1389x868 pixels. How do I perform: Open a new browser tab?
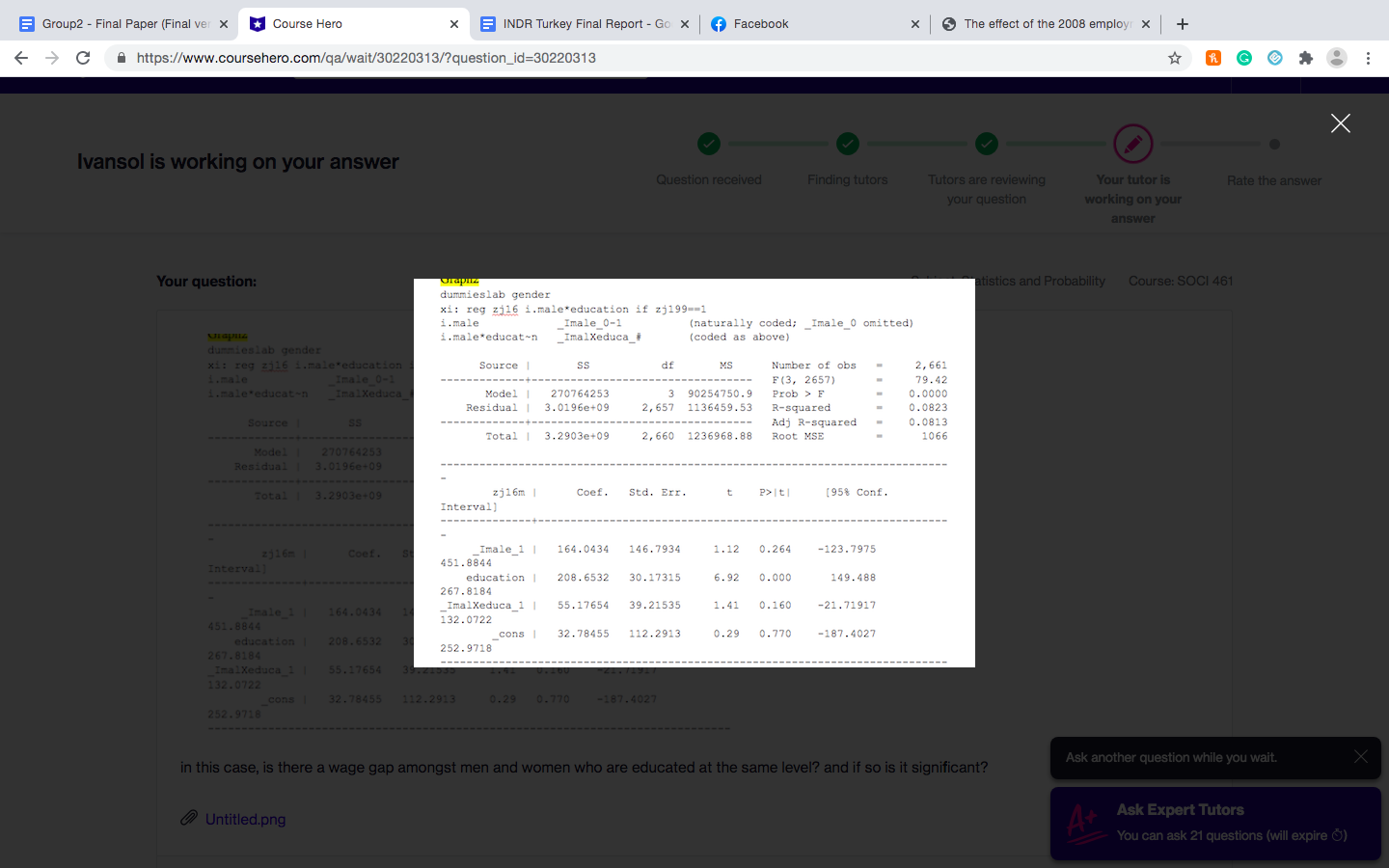[1183, 24]
